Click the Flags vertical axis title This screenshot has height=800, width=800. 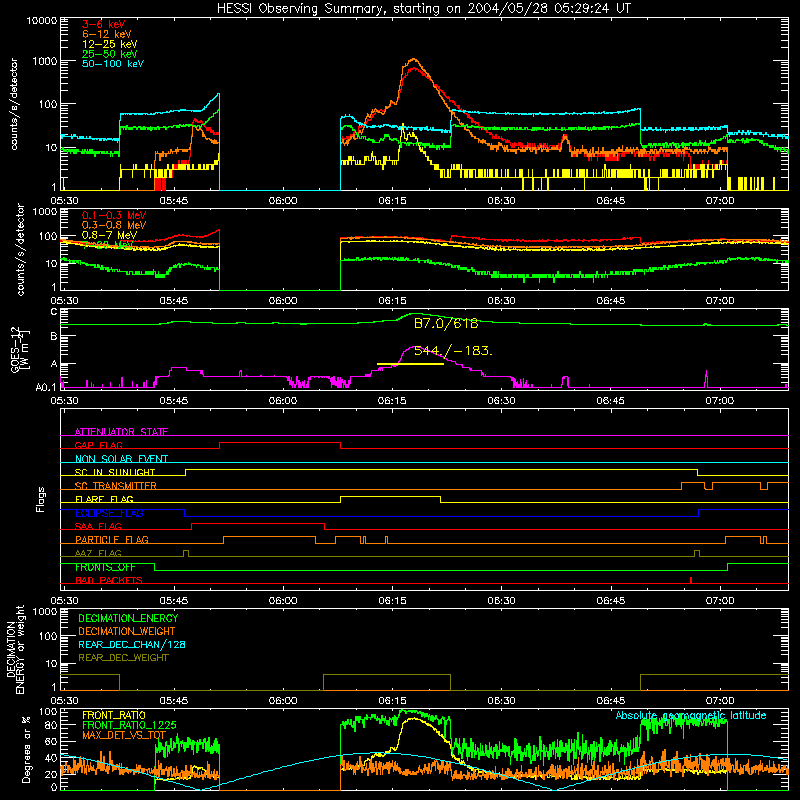coord(41,499)
